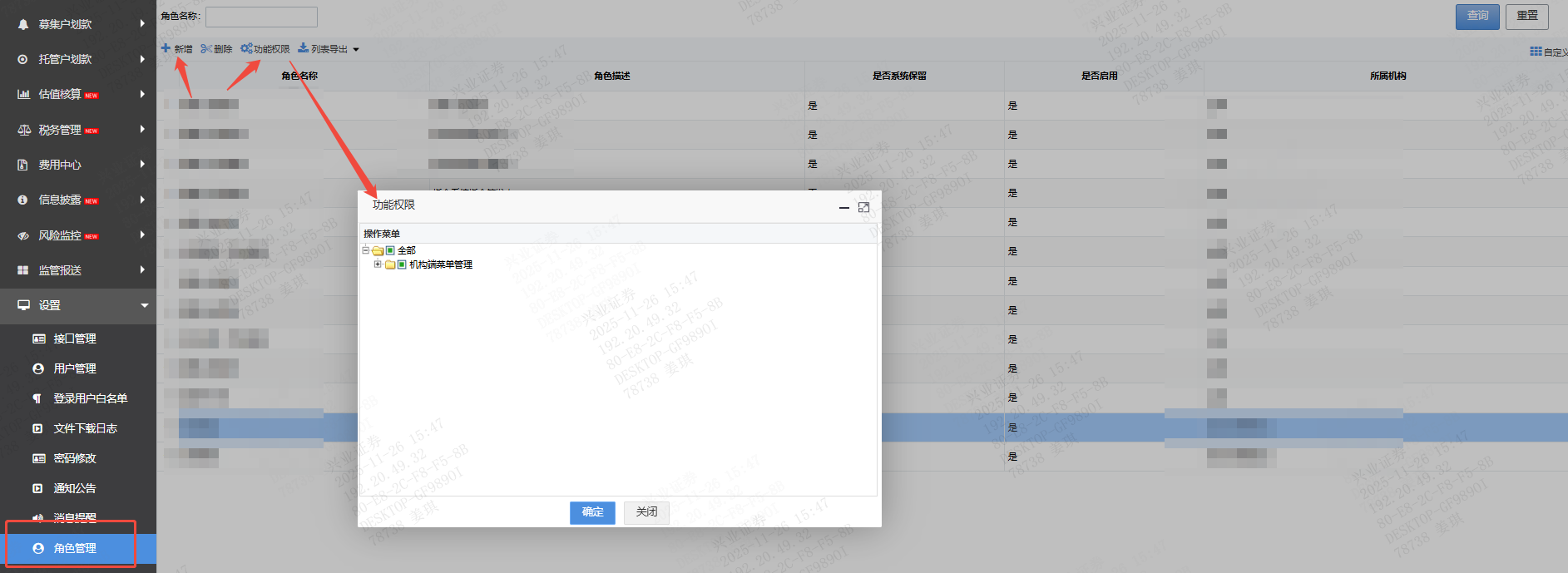This screenshot has width=1568, height=573.
Task: Click the 自定义 grid columns icon
Action: tap(1536, 52)
